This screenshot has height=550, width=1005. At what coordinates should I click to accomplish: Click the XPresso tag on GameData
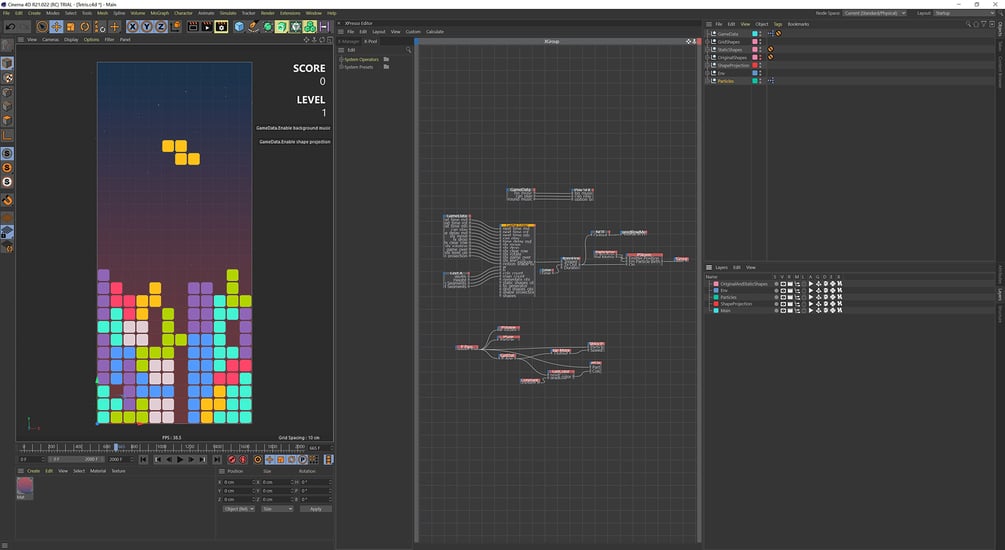coord(770,34)
